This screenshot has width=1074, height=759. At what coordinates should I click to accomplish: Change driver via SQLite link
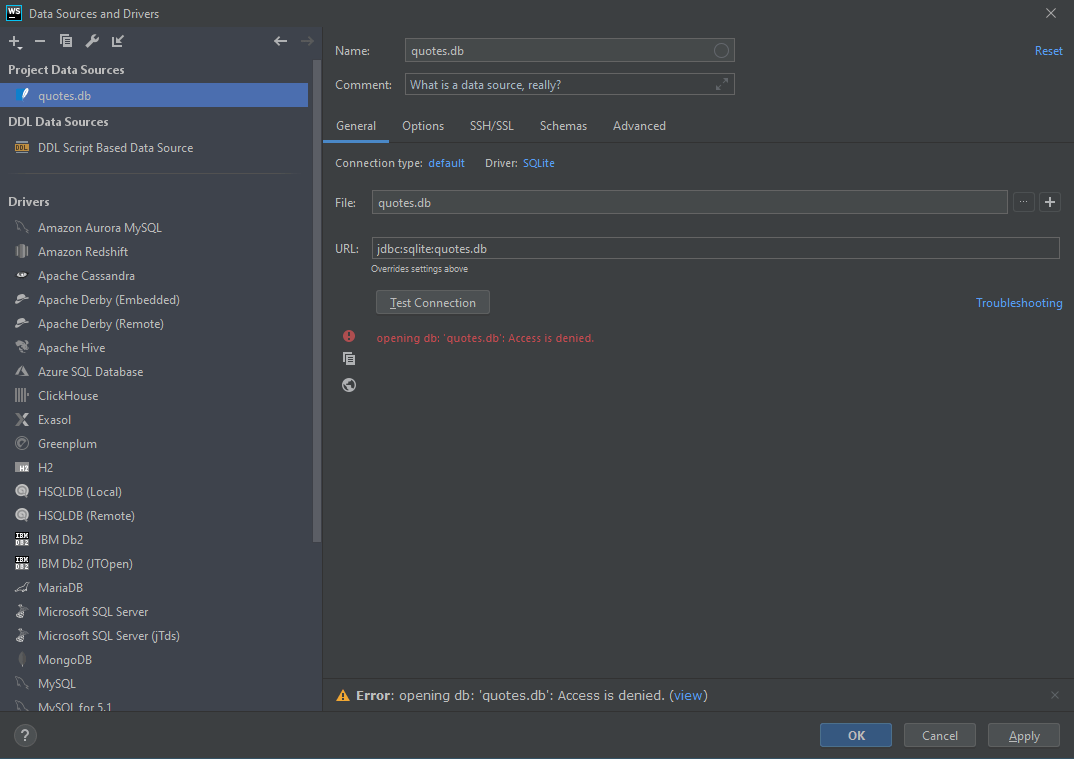click(538, 163)
